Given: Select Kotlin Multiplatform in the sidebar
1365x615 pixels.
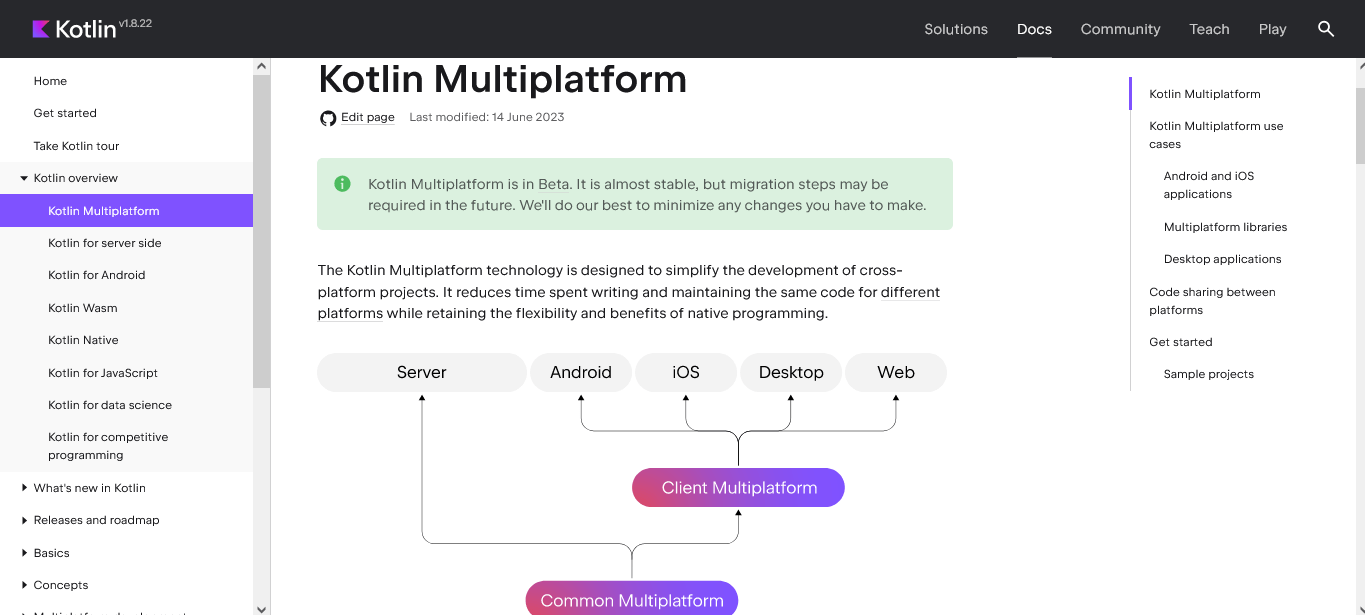Looking at the screenshot, I should 126,211.
